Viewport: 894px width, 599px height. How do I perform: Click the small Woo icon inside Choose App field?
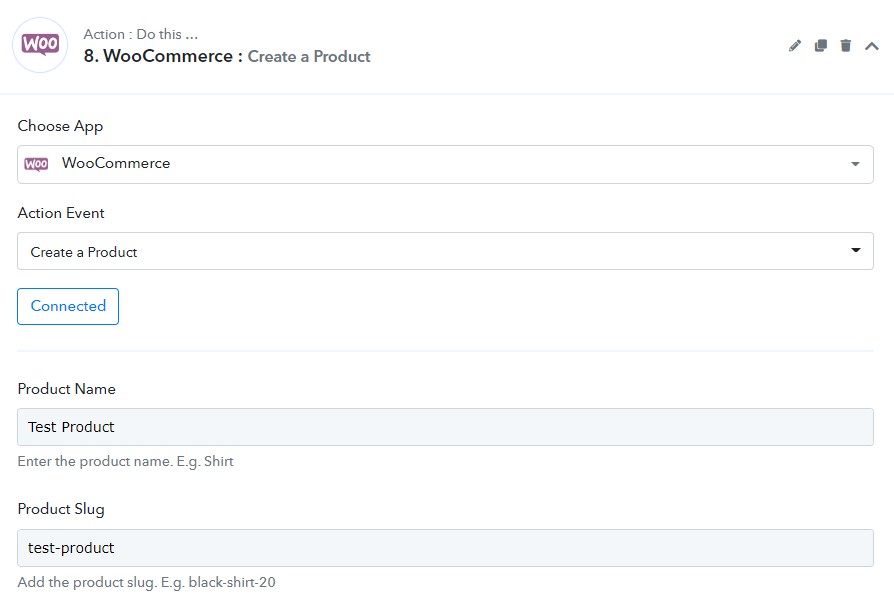pyautogui.click(x=36, y=164)
